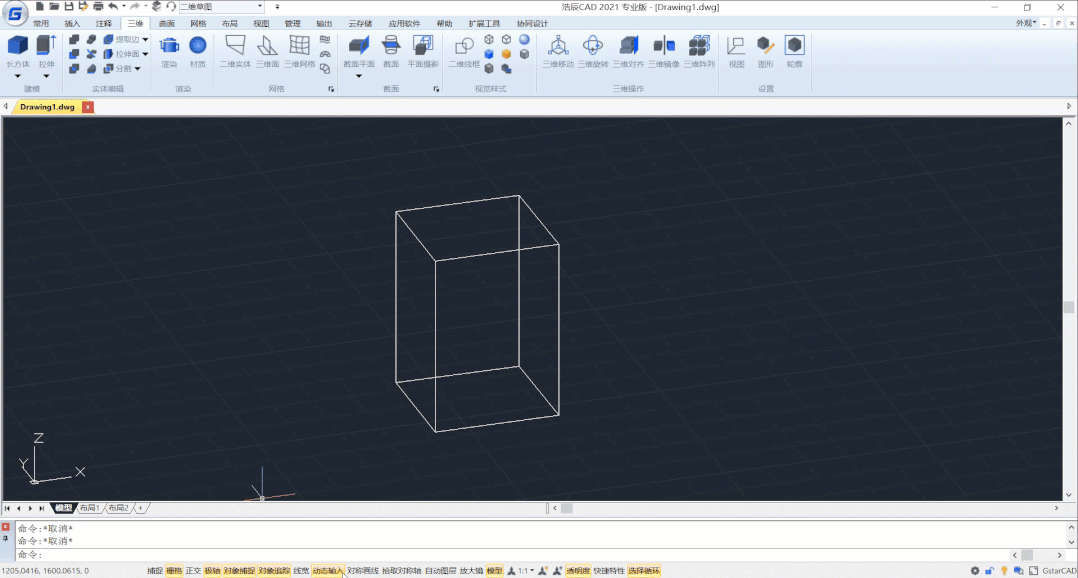Viewport: 1078px width, 578px height.
Task: Switch to the 插入 ribbon tab
Action: [72, 23]
